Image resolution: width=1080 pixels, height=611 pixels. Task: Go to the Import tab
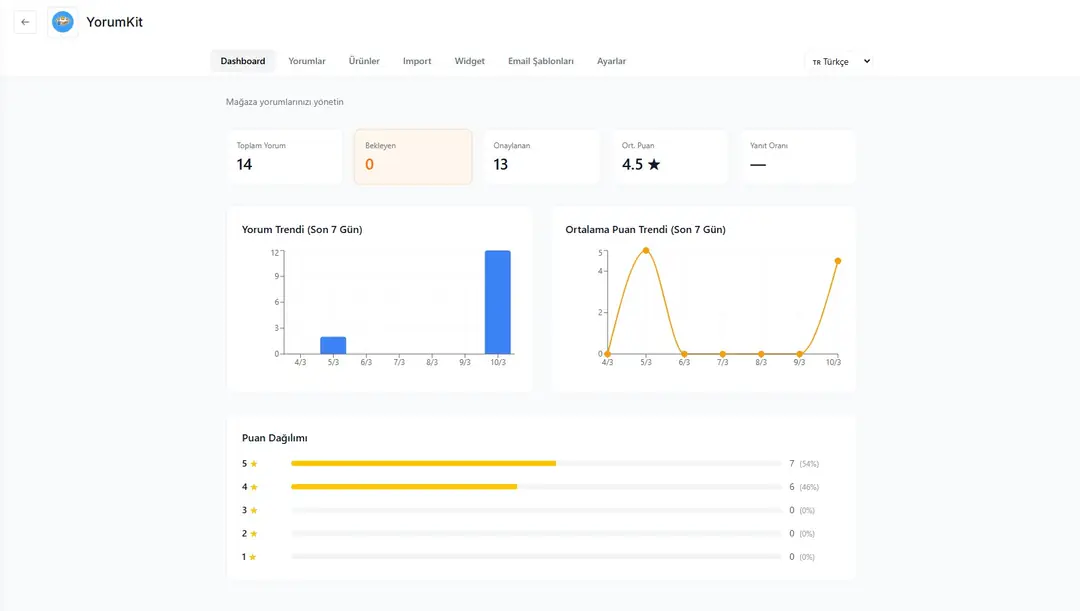click(x=417, y=61)
